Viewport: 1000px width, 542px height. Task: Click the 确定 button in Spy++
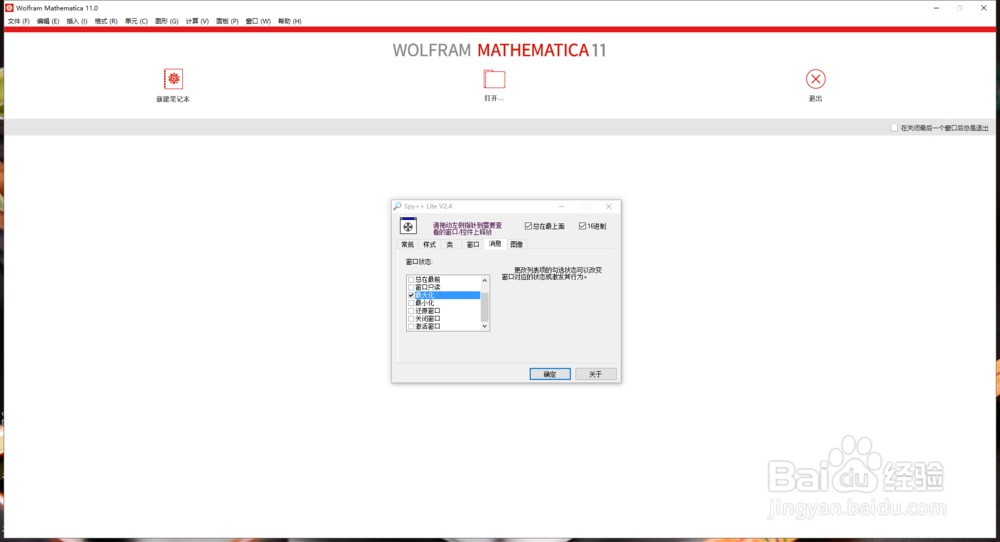550,374
